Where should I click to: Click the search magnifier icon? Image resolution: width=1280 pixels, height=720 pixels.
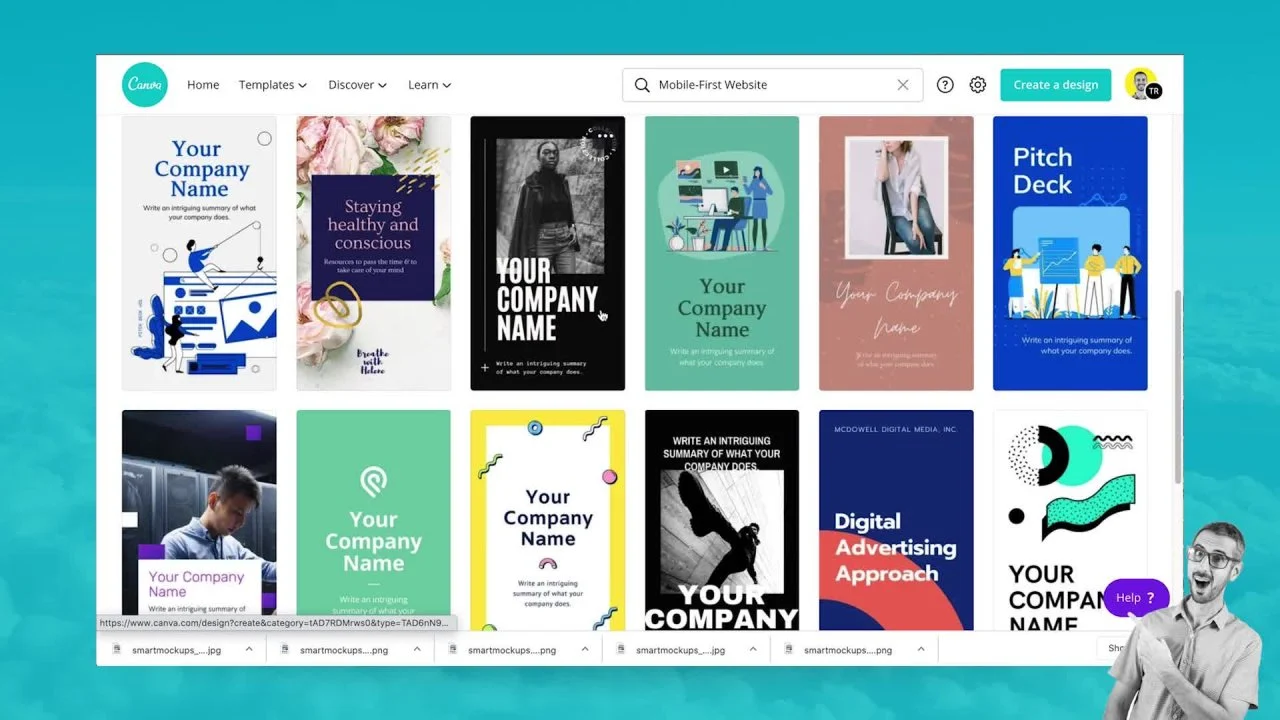point(642,85)
